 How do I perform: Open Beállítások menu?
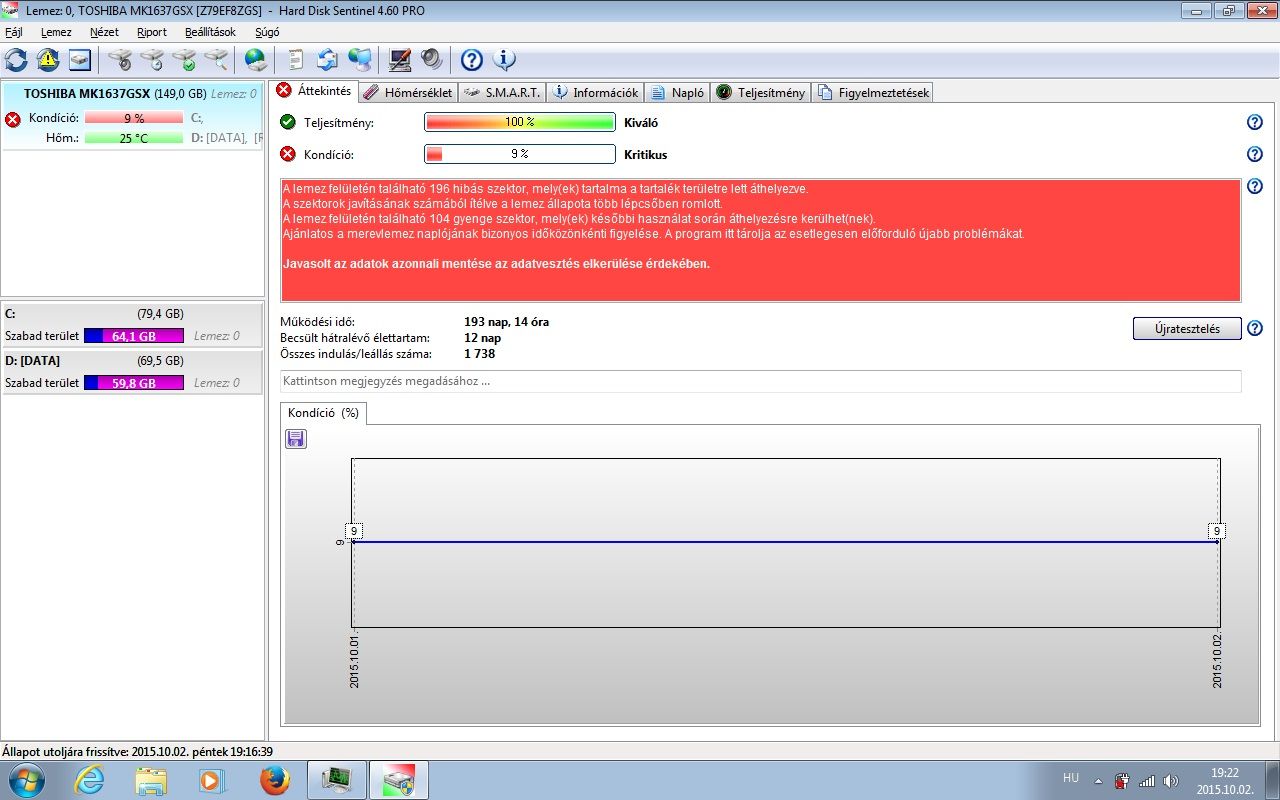click(x=210, y=32)
